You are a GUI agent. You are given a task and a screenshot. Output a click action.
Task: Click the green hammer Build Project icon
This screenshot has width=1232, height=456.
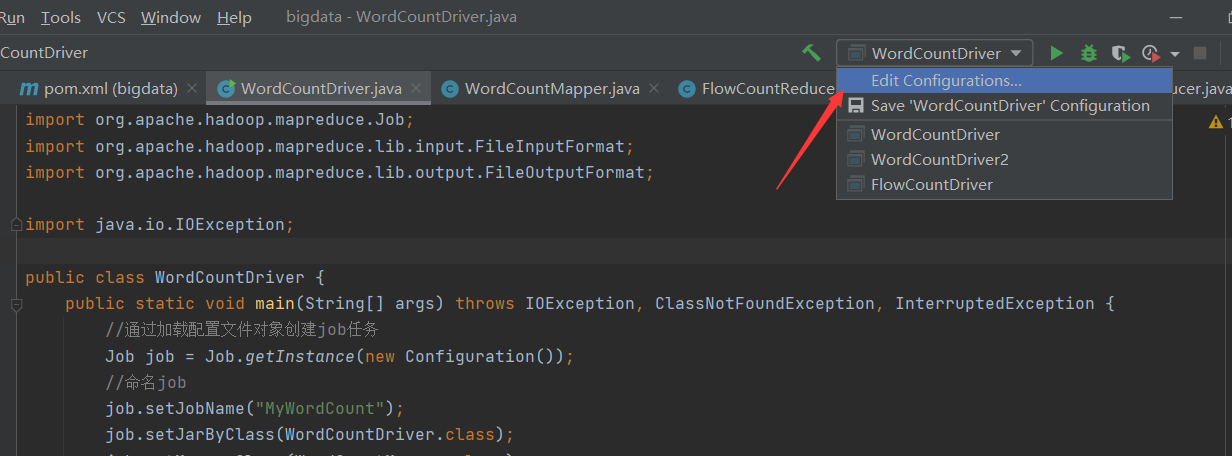pyautogui.click(x=811, y=53)
